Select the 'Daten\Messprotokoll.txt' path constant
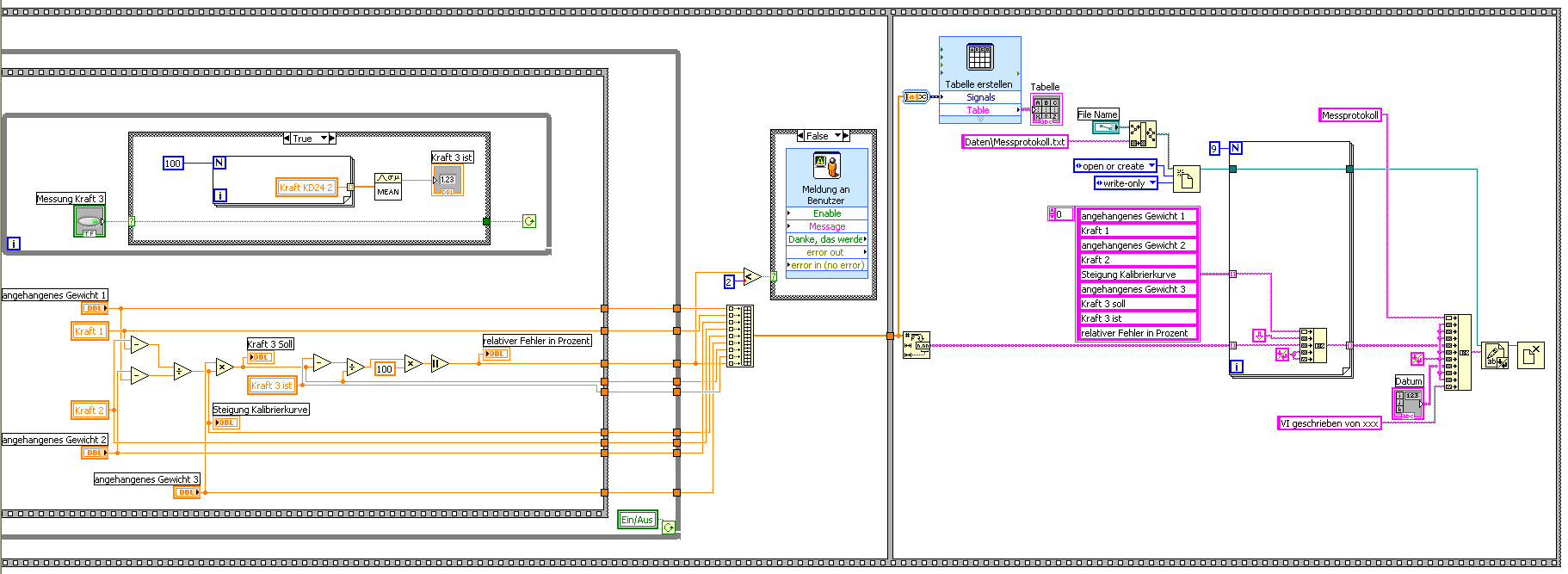The height and width of the screenshot is (574, 1568). [x=1015, y=142]
